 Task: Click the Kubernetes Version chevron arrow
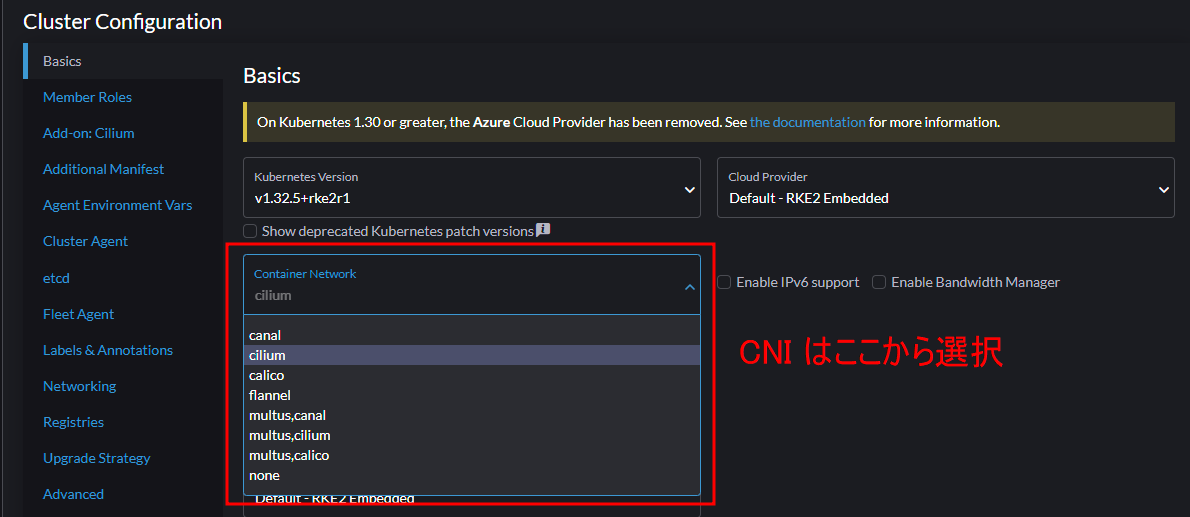(x=689, y=190)
